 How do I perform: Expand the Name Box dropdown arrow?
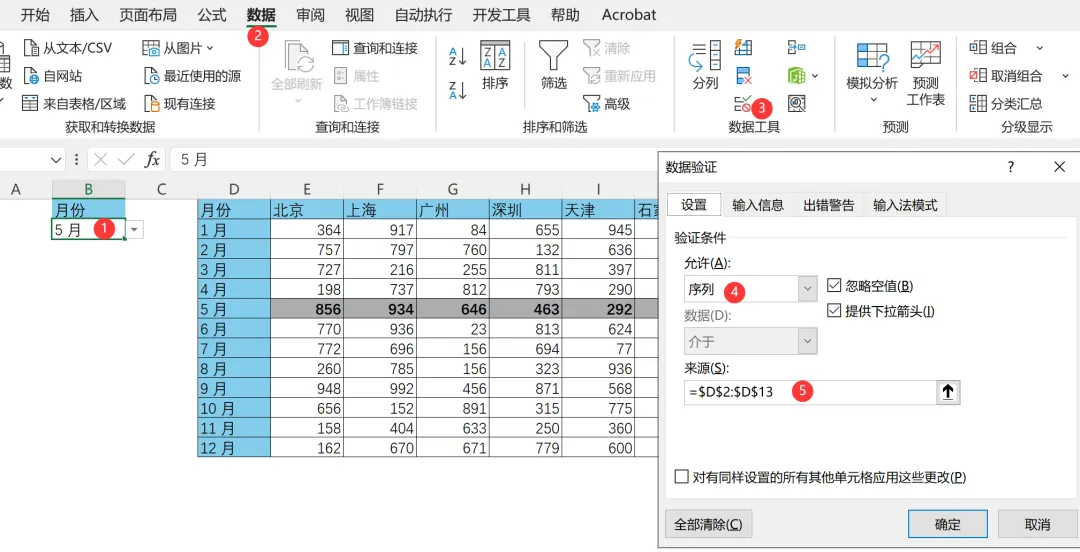(56, 160)
